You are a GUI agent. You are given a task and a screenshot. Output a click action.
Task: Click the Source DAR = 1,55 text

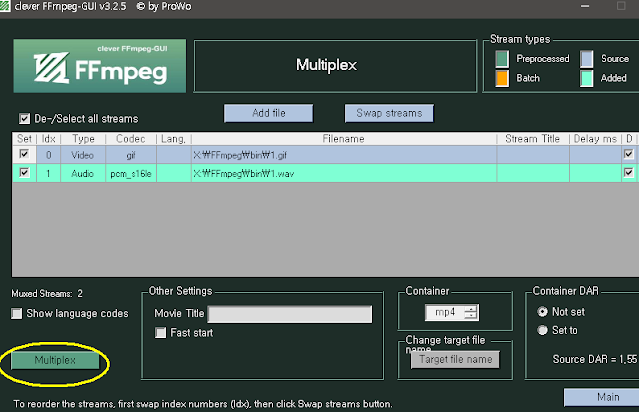coord(595,359)
